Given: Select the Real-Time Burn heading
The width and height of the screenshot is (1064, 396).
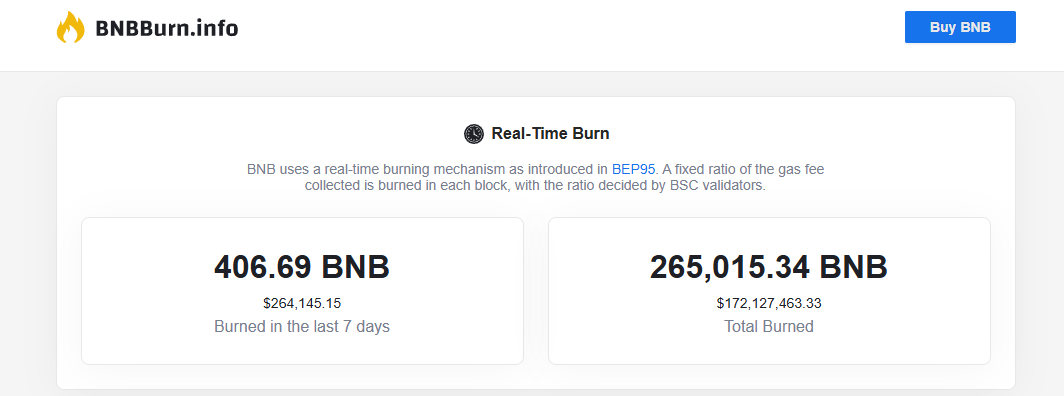Looking at the screenshot, I should 550,134.
